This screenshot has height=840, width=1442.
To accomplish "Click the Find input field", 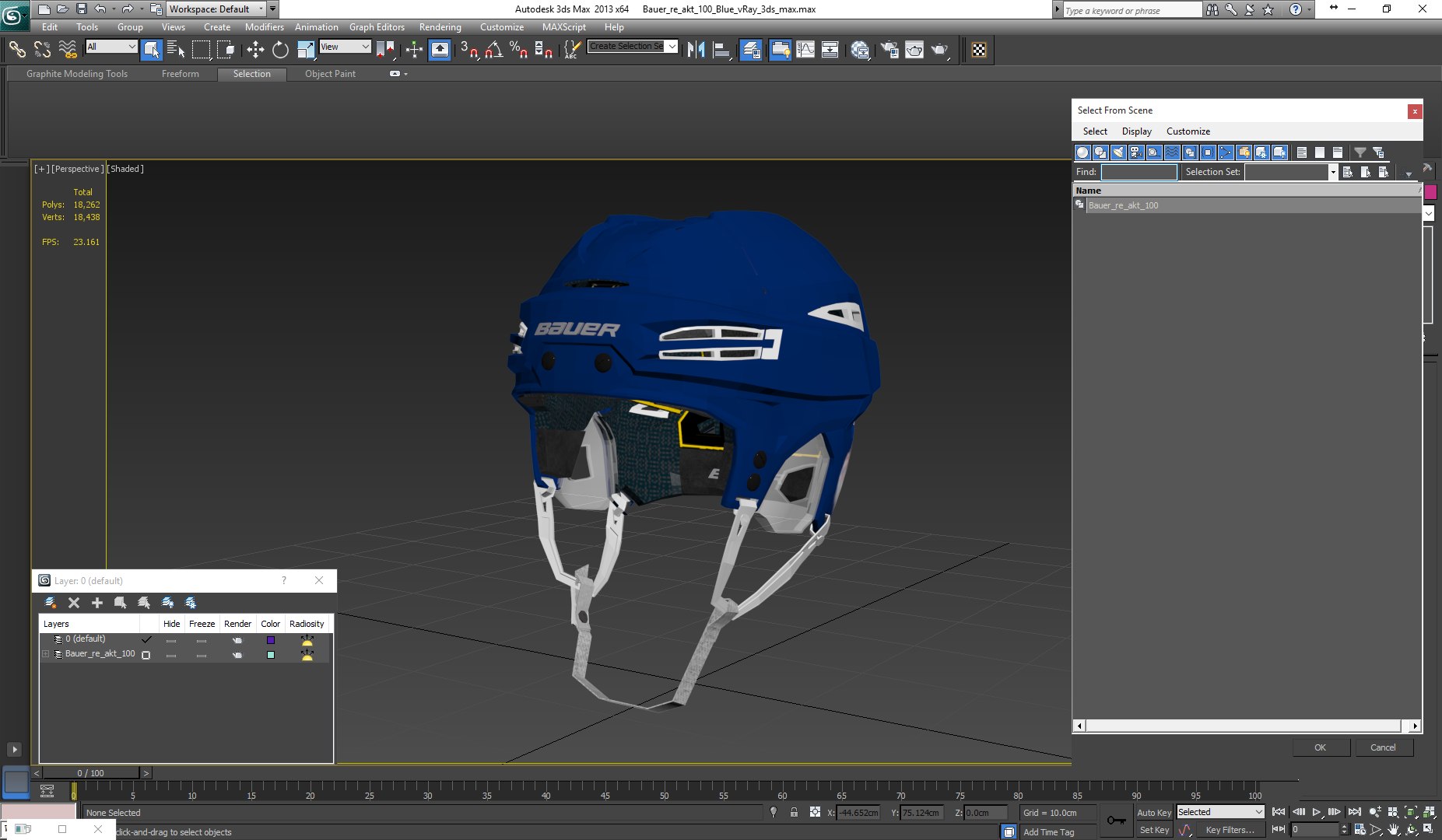I will click(1139, 172).
